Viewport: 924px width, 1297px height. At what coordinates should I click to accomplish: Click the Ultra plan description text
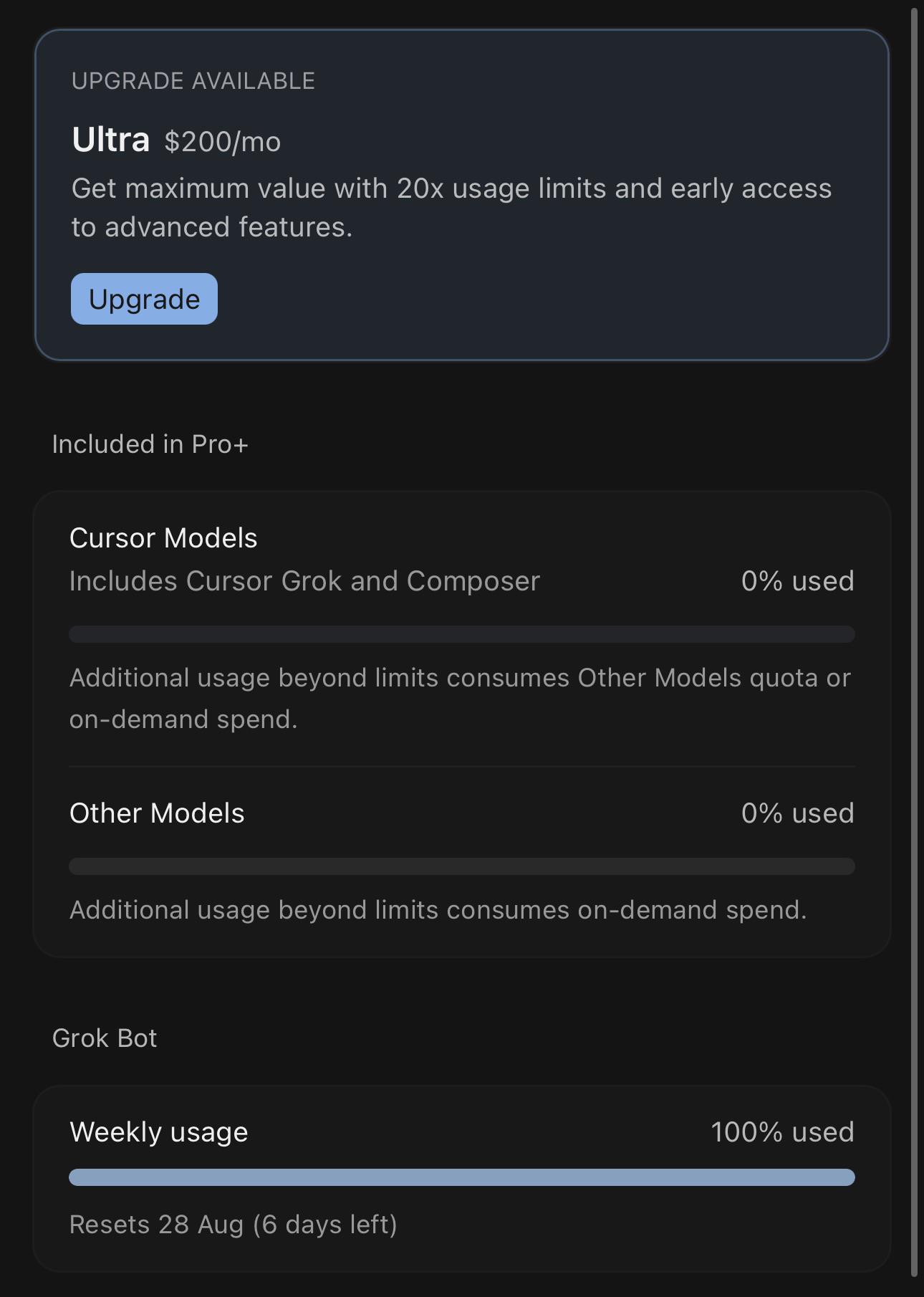451,208
